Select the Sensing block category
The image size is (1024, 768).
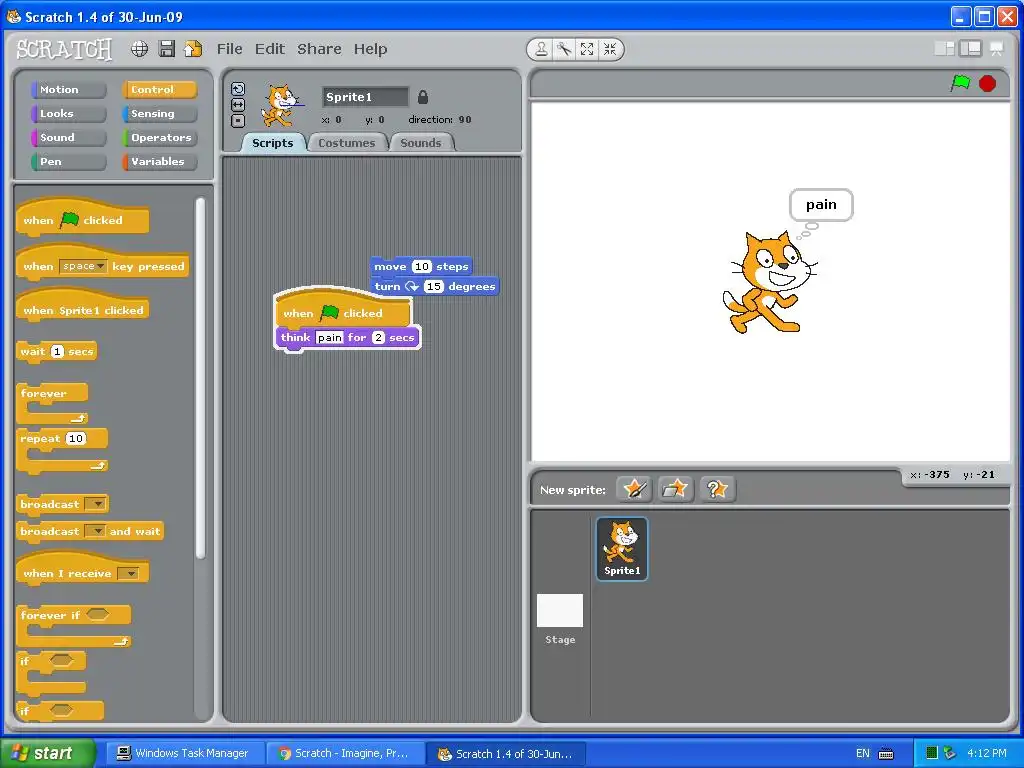(159, 114)
